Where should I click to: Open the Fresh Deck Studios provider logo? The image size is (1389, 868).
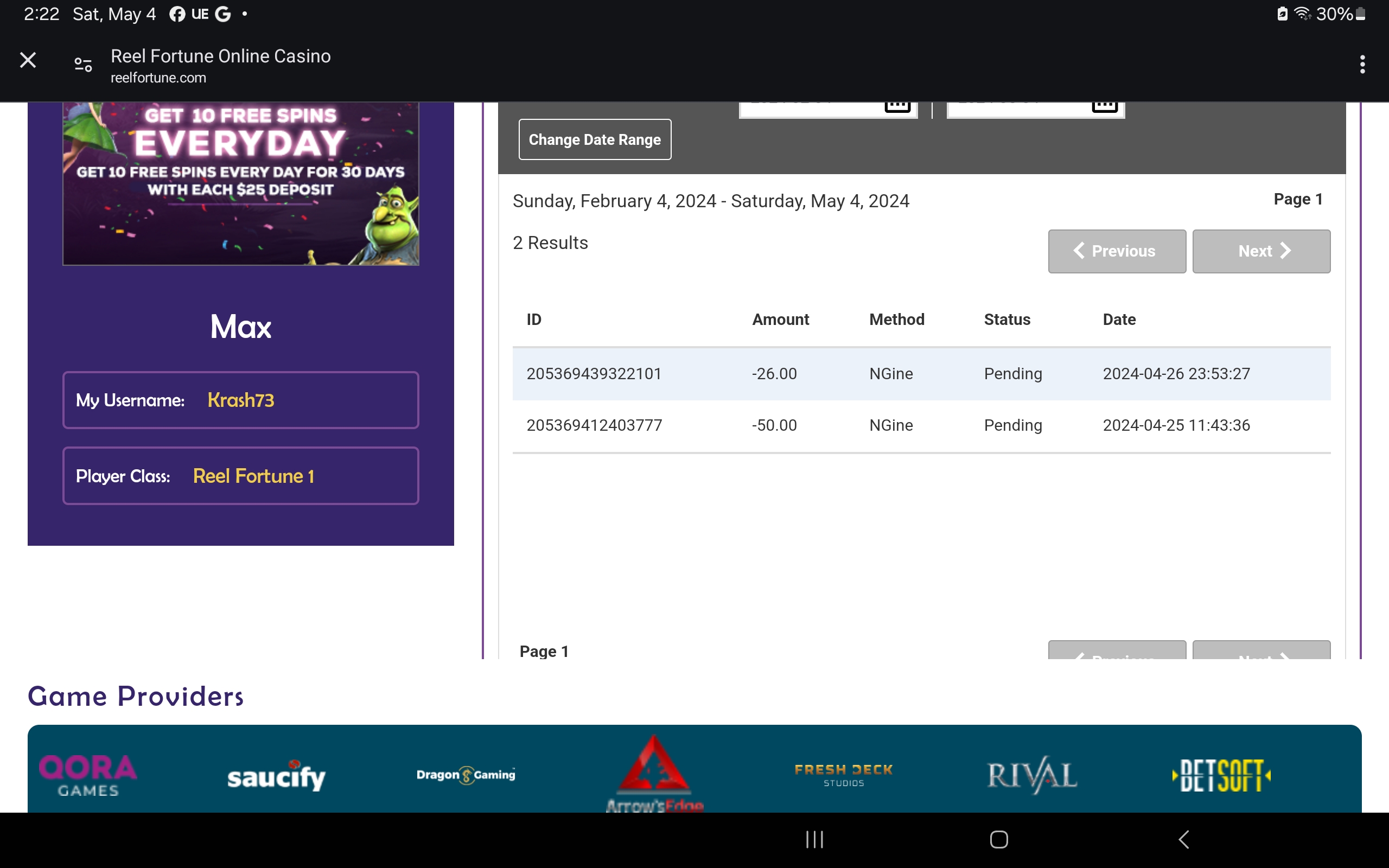tap(844, 775)
